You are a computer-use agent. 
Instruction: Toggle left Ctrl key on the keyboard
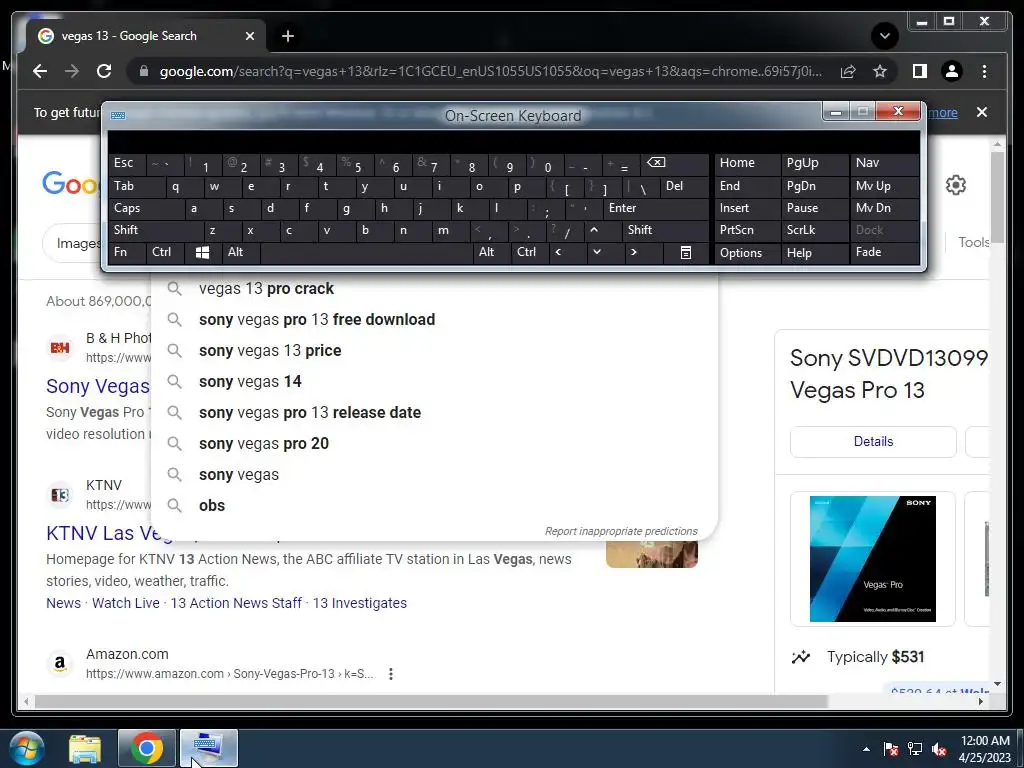[x=166, y=252]
